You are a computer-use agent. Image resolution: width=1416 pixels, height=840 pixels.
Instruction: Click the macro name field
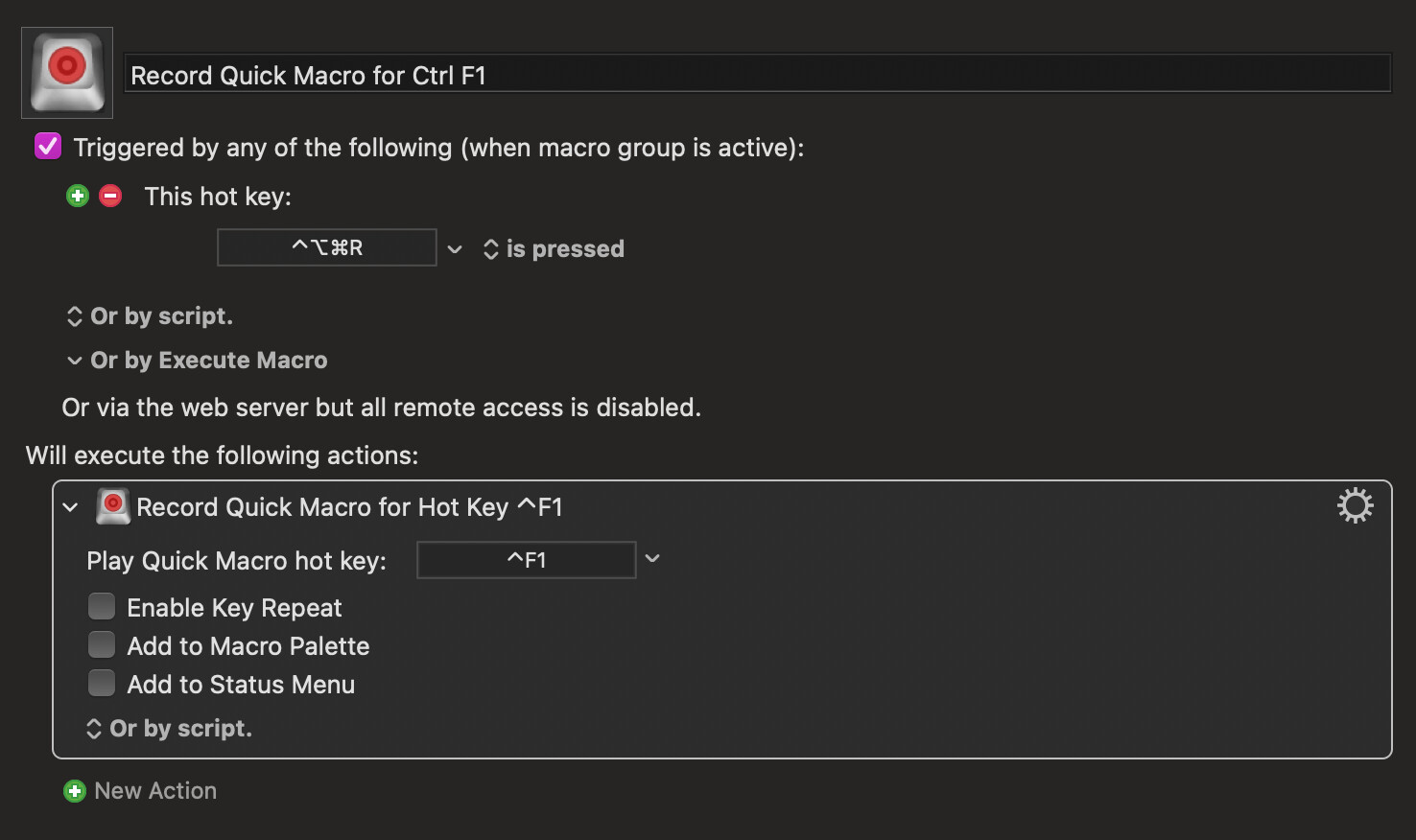(758, 74)
